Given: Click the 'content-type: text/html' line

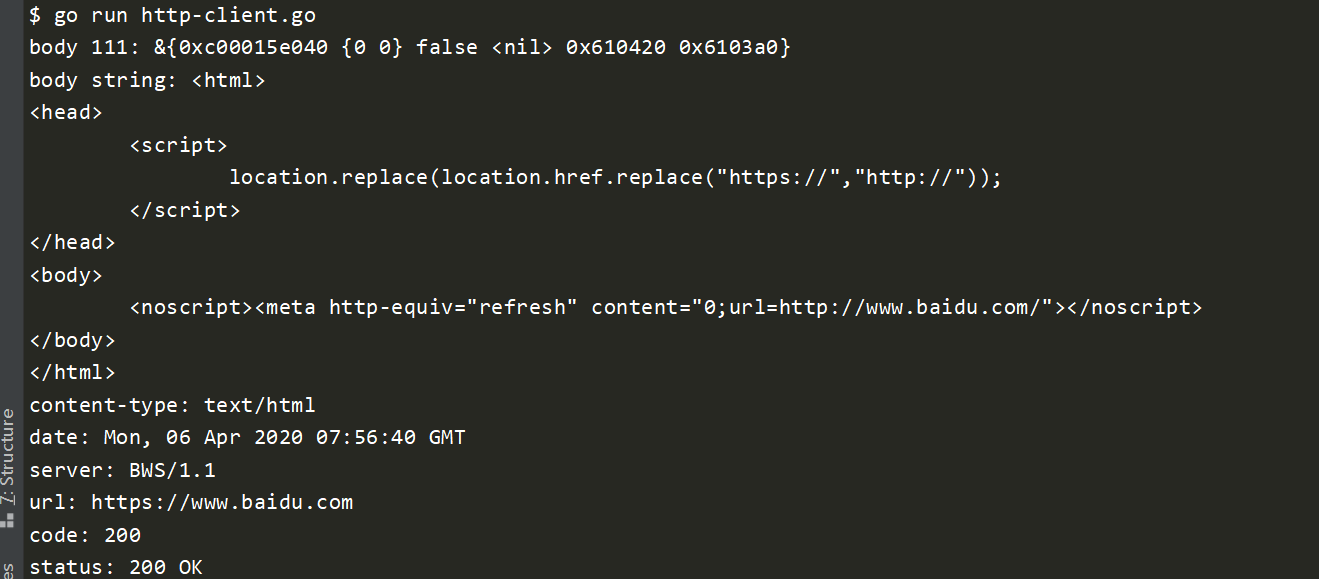Looking at the screenshot, I should tap(172, 405).
